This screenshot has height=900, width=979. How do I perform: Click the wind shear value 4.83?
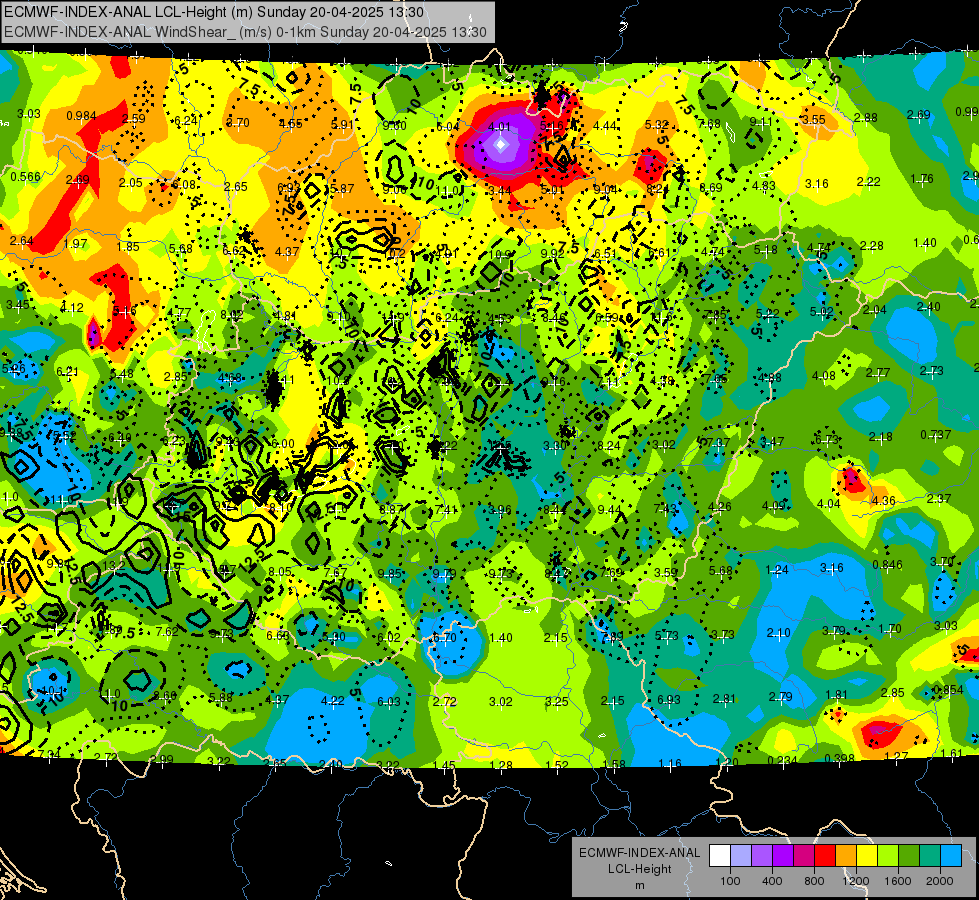[x=763, y=185]
